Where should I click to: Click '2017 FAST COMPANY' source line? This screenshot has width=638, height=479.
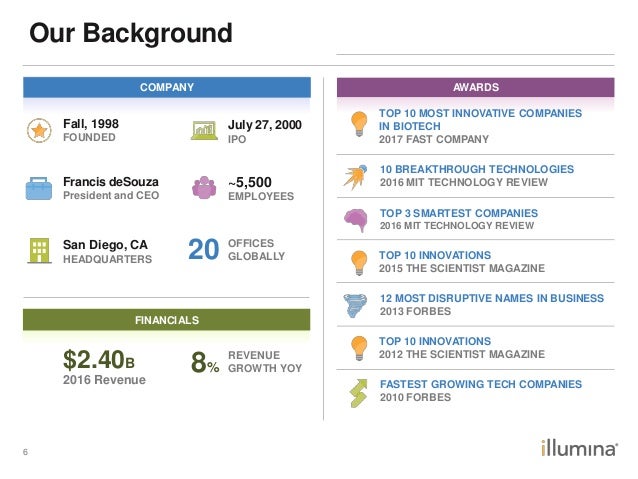(x=434, y=139)
